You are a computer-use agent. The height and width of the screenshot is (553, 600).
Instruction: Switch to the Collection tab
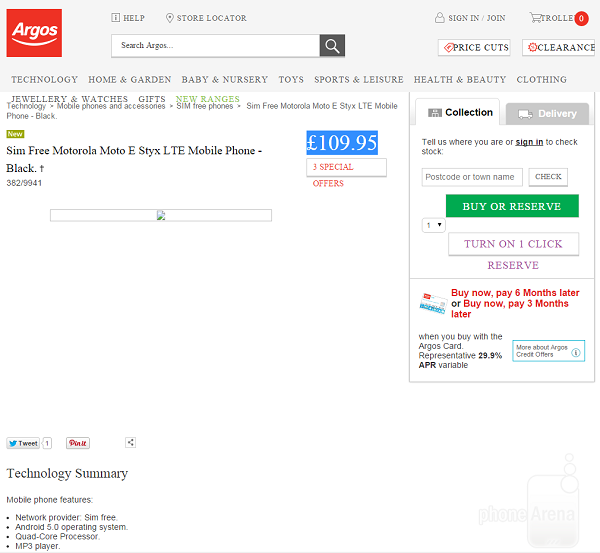(x=460, y=113)
